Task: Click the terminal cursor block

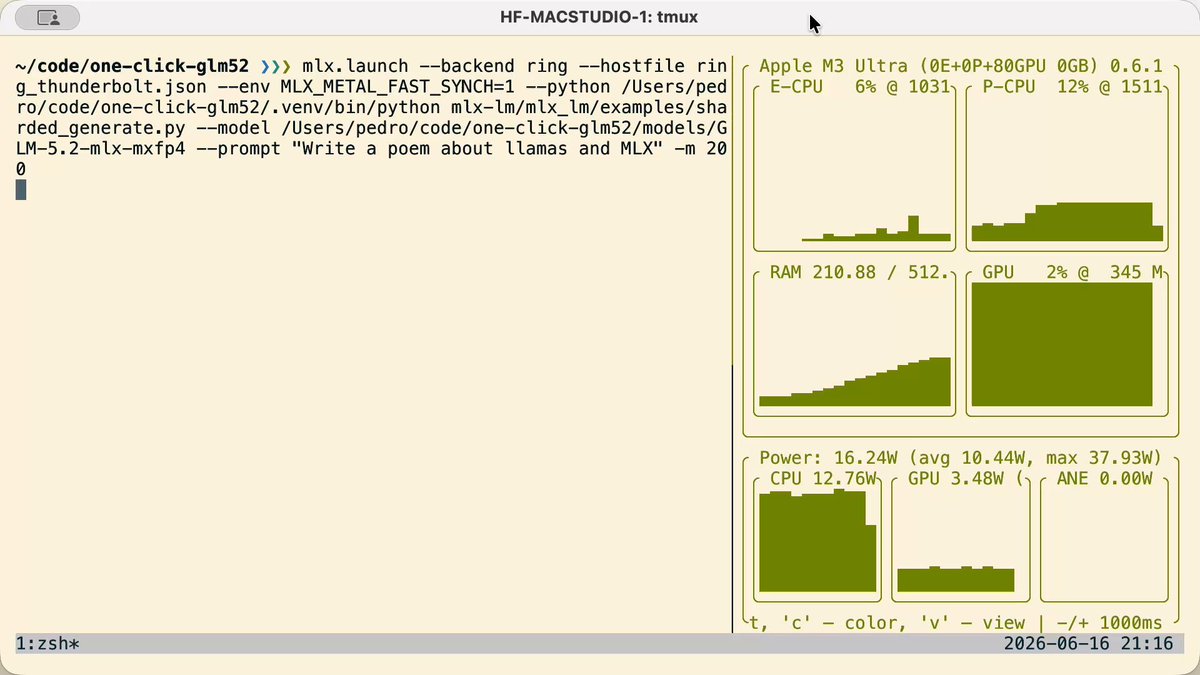Action: [21, 189]
